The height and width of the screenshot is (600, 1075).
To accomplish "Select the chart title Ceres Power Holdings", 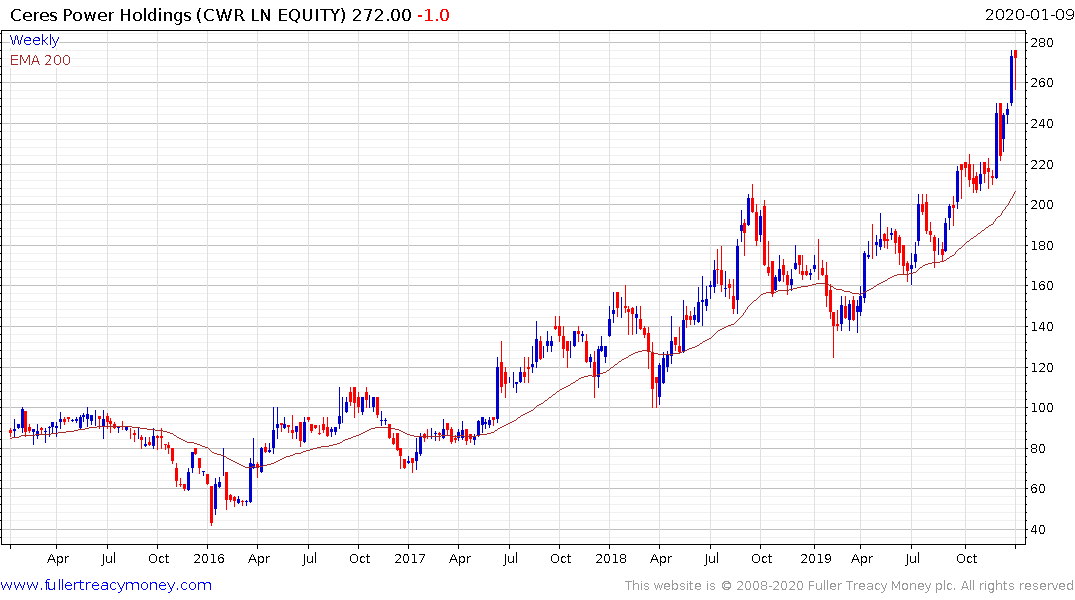I will pyautogui.click(x=101, y=15).
